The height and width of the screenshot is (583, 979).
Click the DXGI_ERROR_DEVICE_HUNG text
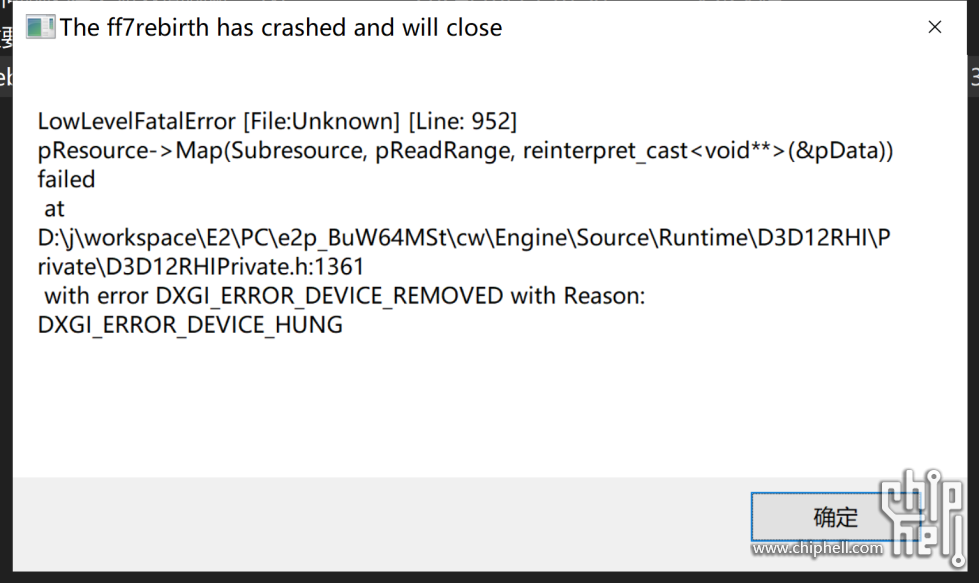[x=190, y=325]
